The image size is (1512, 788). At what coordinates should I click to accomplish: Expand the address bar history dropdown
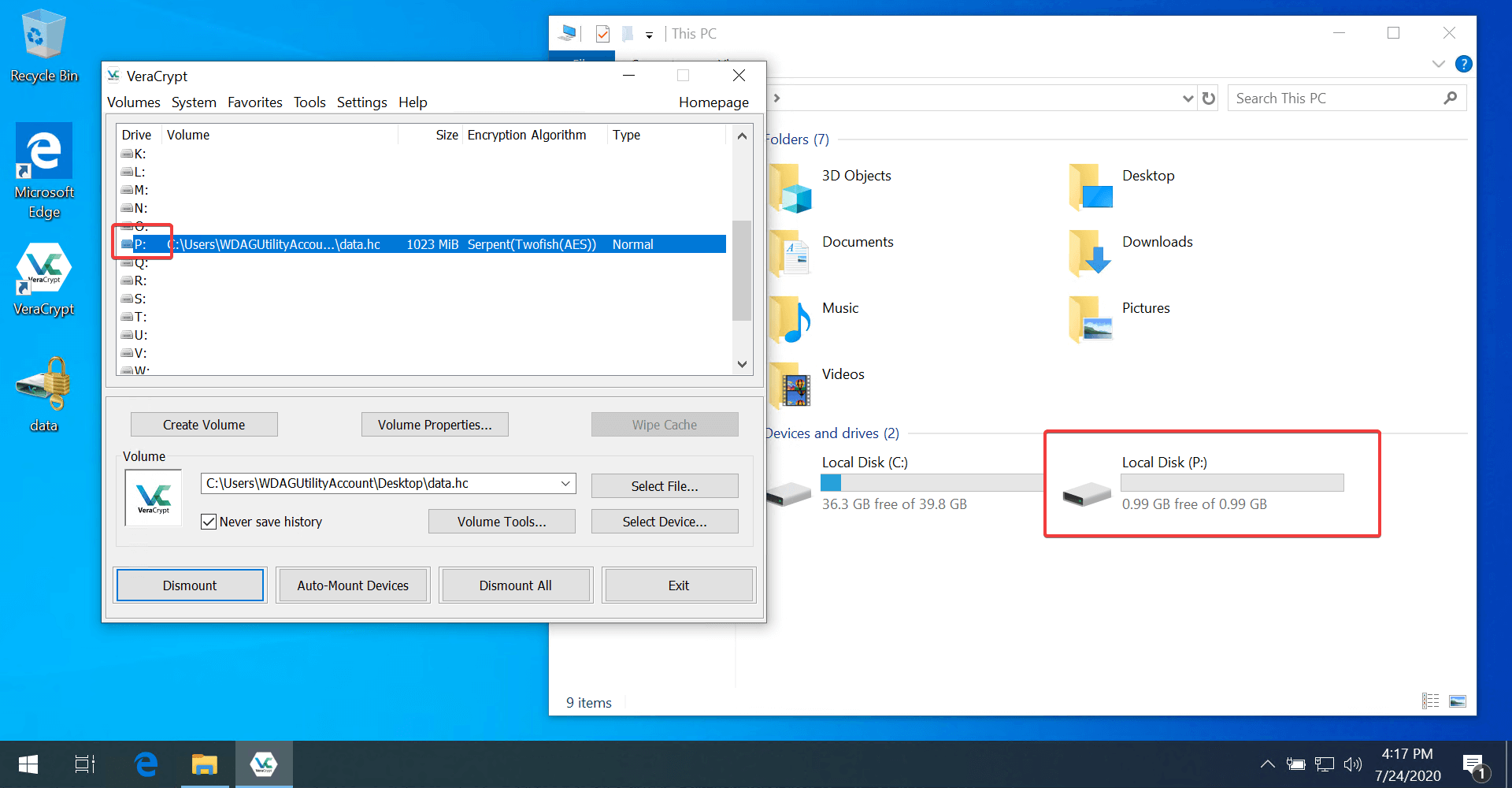click(1188, 98)
